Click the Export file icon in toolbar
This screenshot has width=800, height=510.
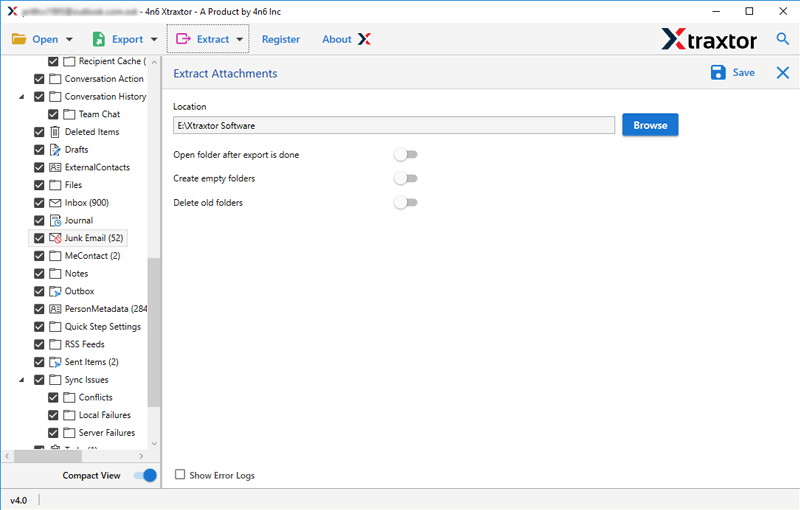click(98, 39)
